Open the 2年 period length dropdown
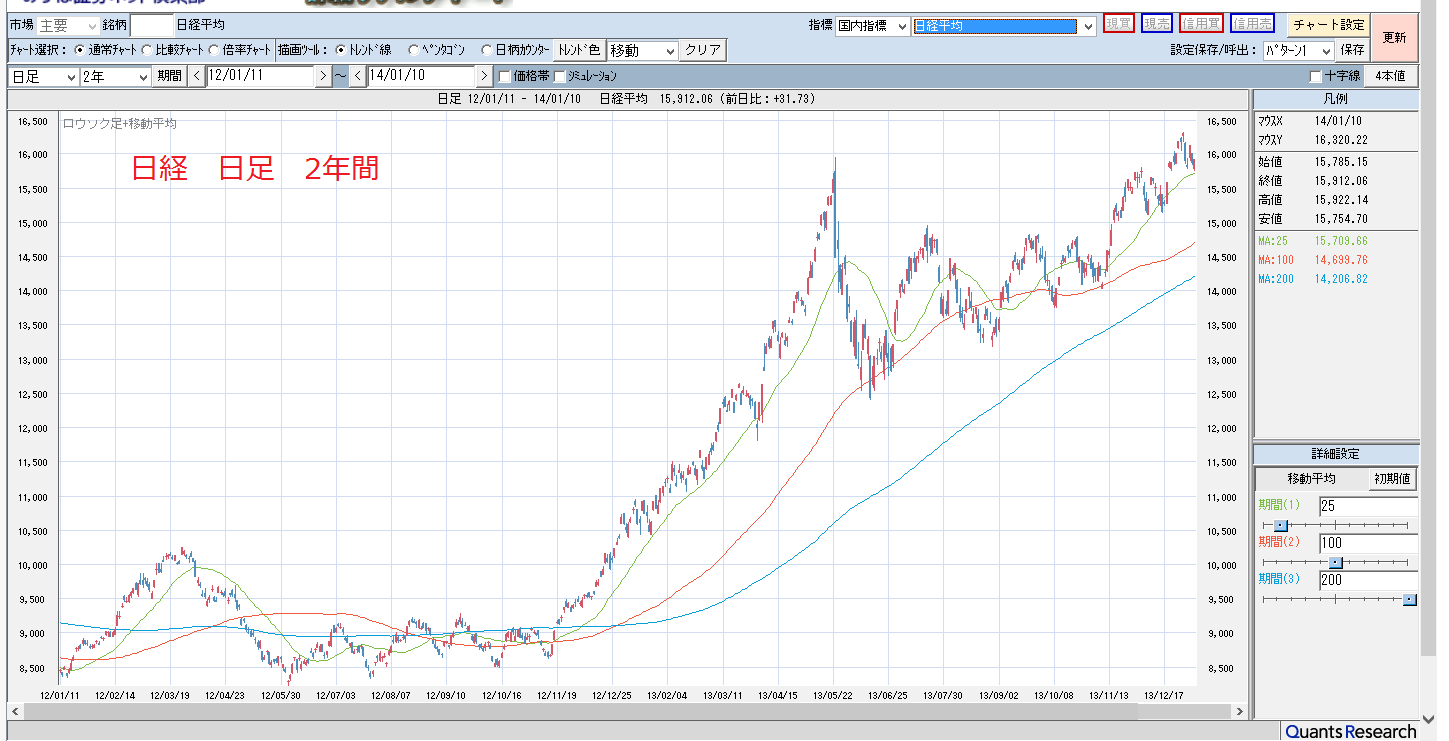The image size is (1449, 741). (x=115, y=76)
